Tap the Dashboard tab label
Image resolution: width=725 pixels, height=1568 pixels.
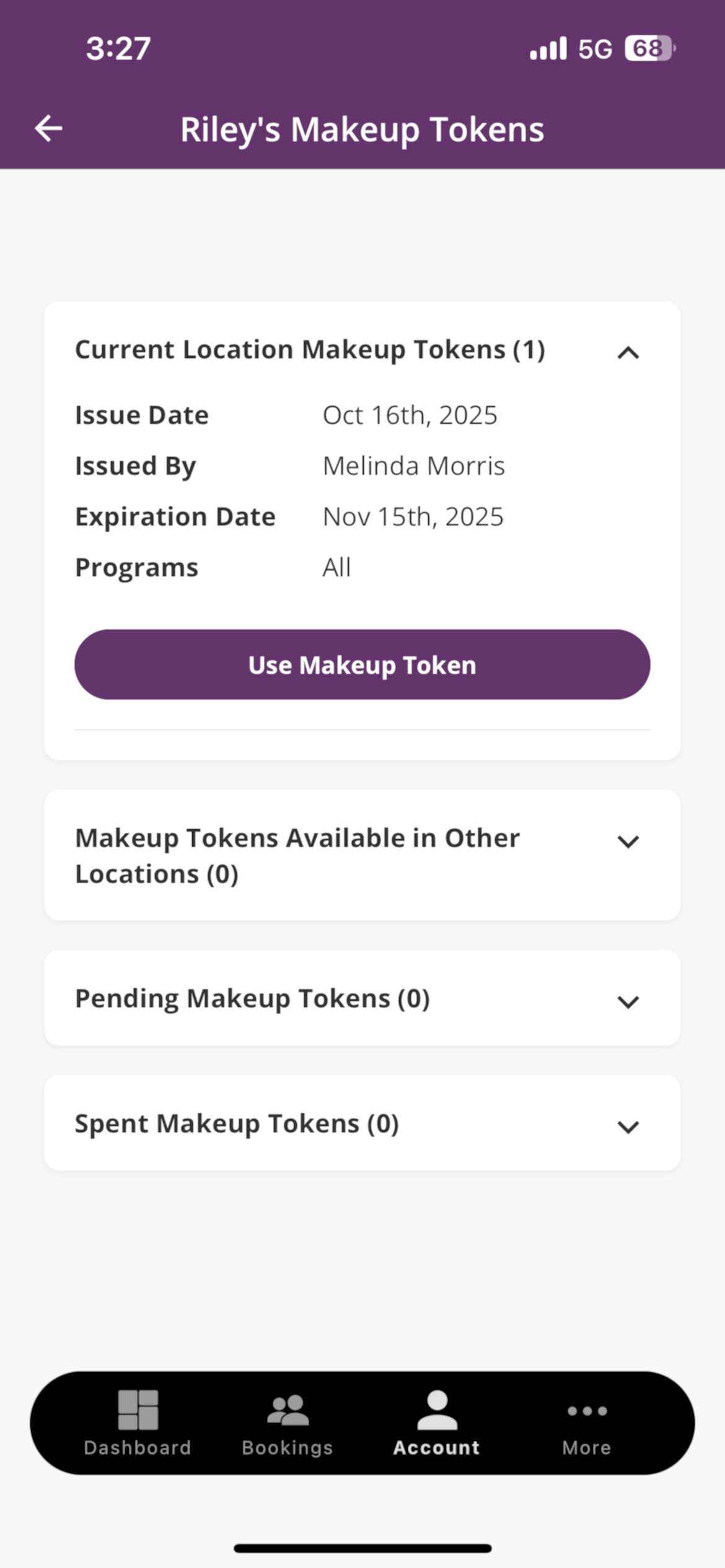click(138, 1447)
